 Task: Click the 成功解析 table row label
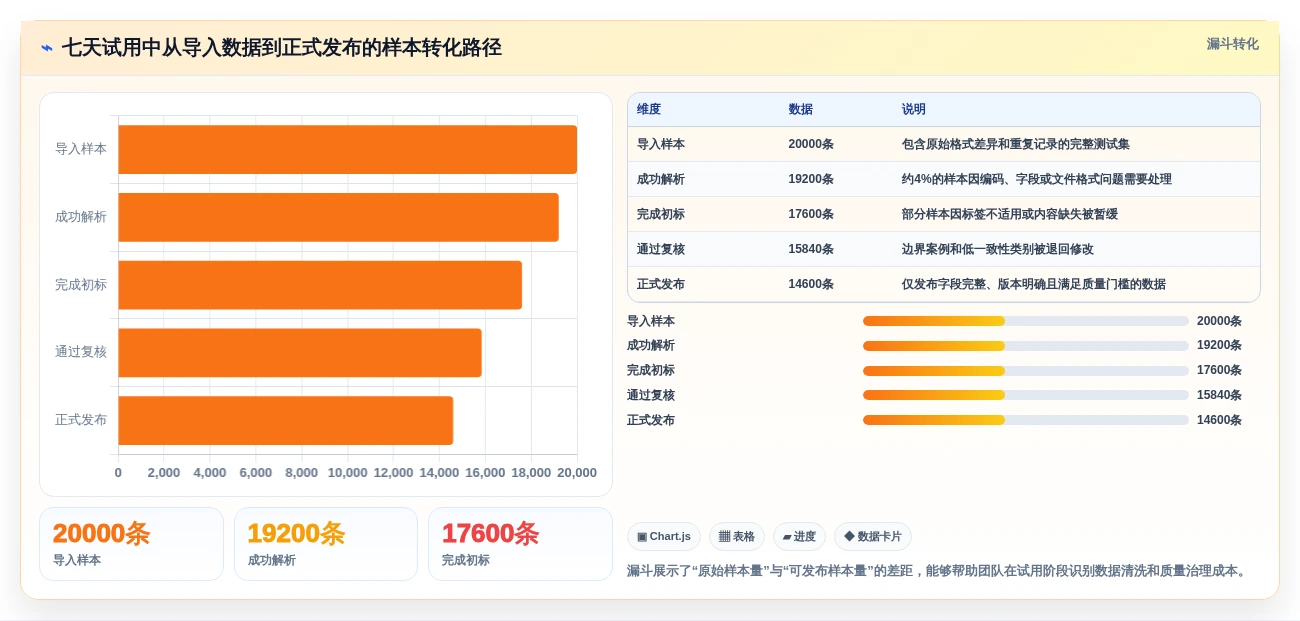(x=661, y=179)
